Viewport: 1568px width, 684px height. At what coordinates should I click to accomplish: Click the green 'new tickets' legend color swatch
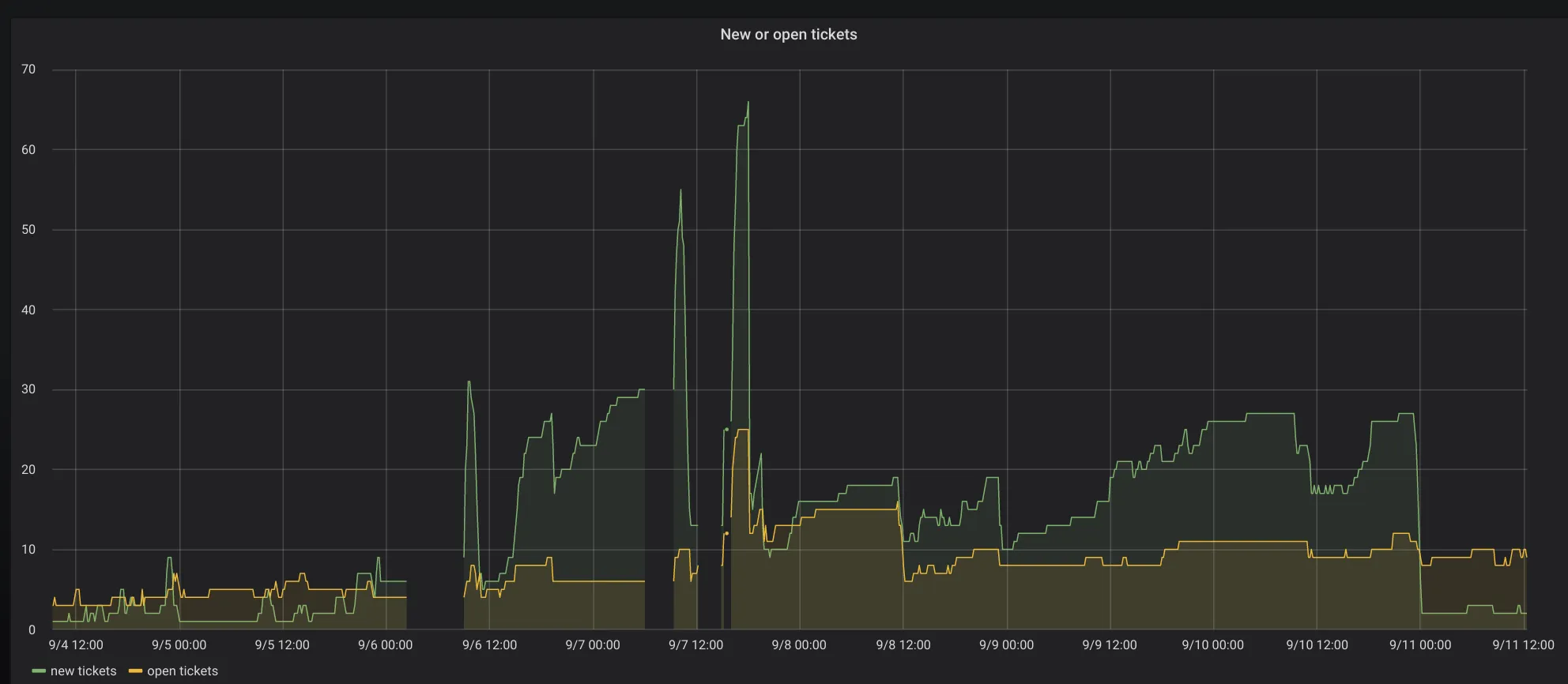pyautogui.click(x=39, y=671)
